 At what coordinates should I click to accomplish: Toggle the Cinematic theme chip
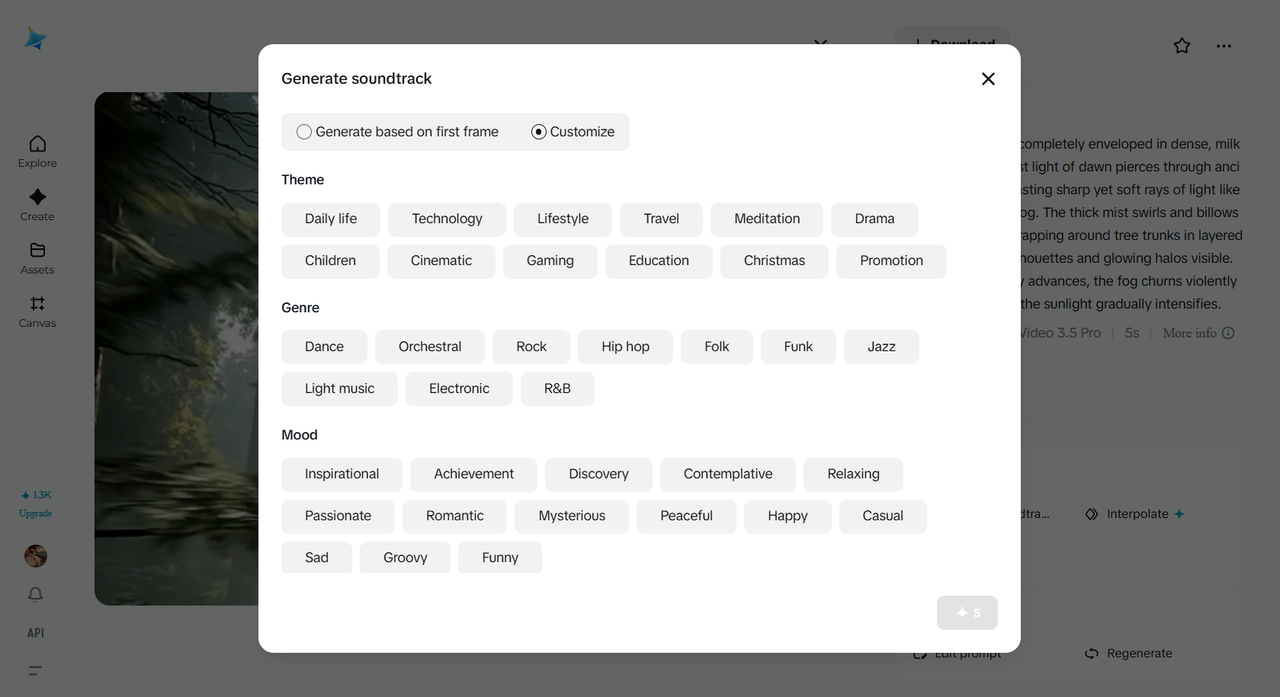coord(441,261)
